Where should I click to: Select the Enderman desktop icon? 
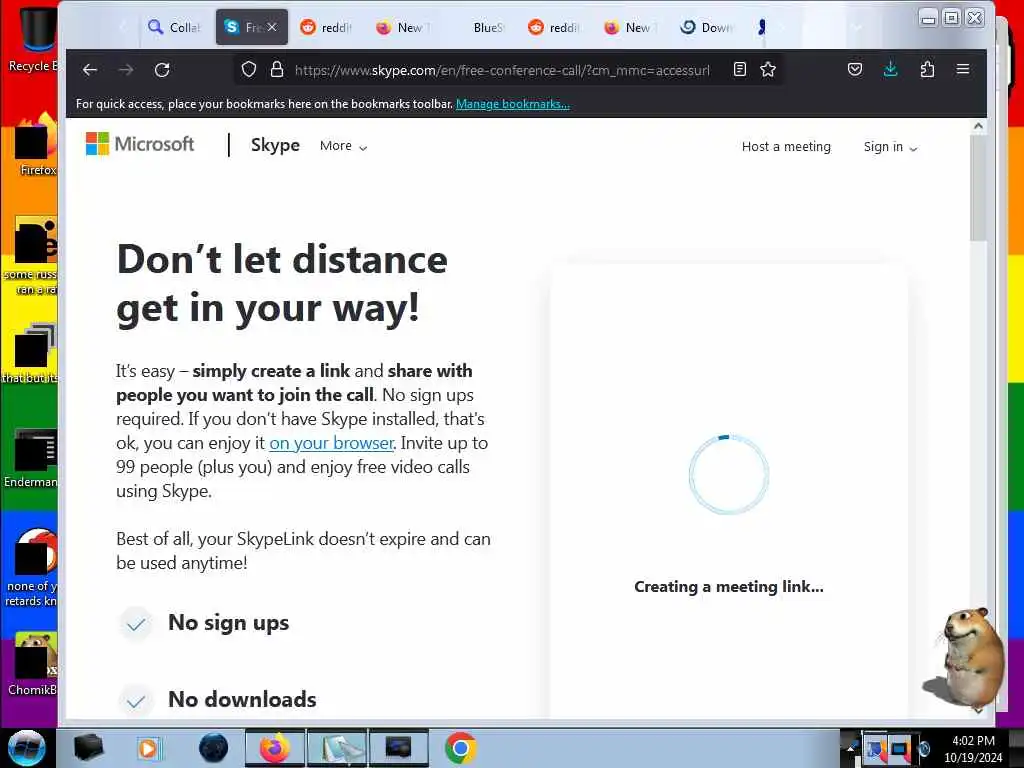pos(31,459)
